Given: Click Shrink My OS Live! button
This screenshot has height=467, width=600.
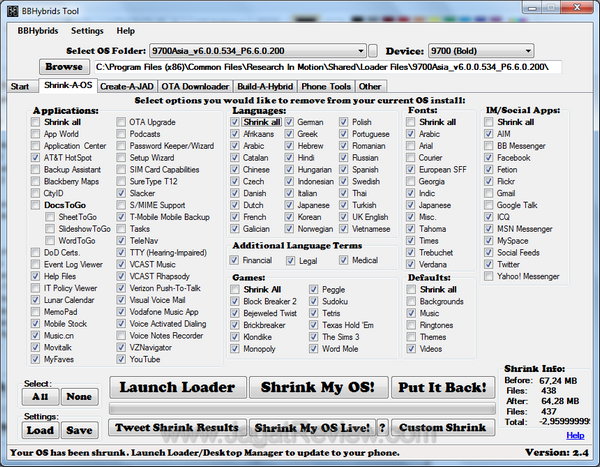Looking at the screenshot, I should [x=312, y=428].
